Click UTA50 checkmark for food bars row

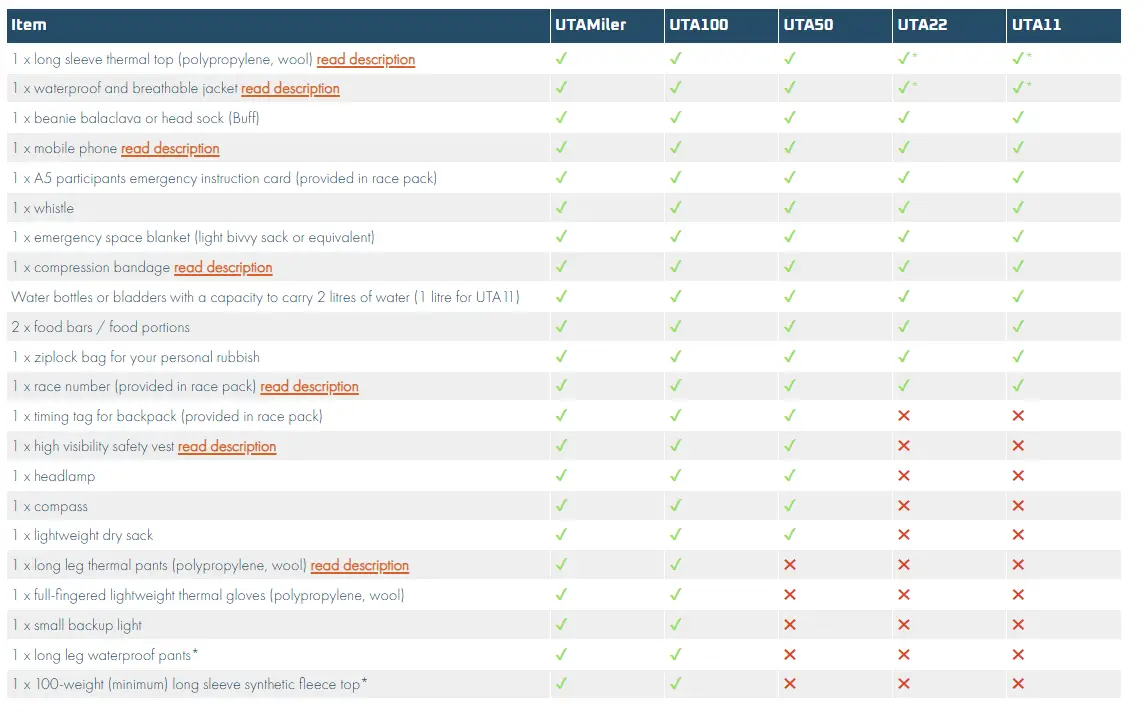(x=789, y=326)
